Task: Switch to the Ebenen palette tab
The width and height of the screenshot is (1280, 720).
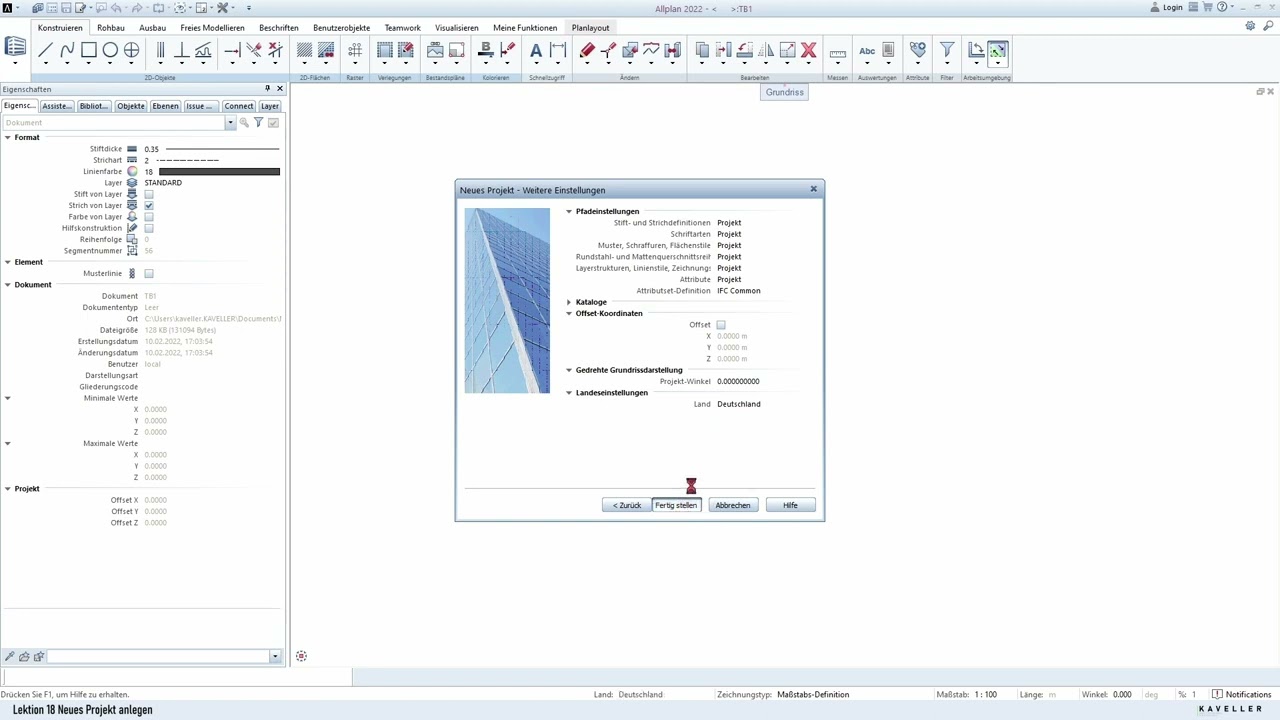Action: click(x=165, y=106)
